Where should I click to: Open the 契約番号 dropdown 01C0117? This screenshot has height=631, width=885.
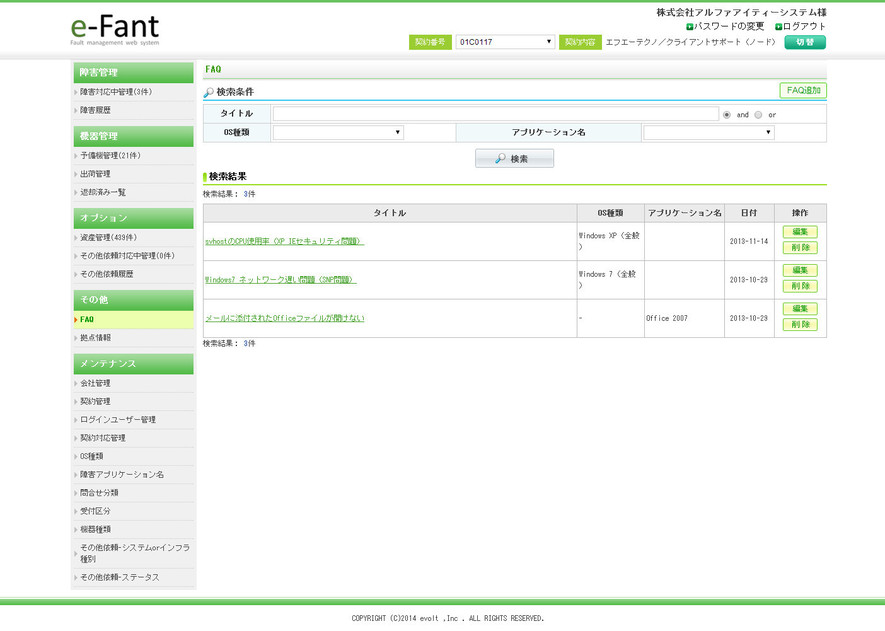(505, 42)
